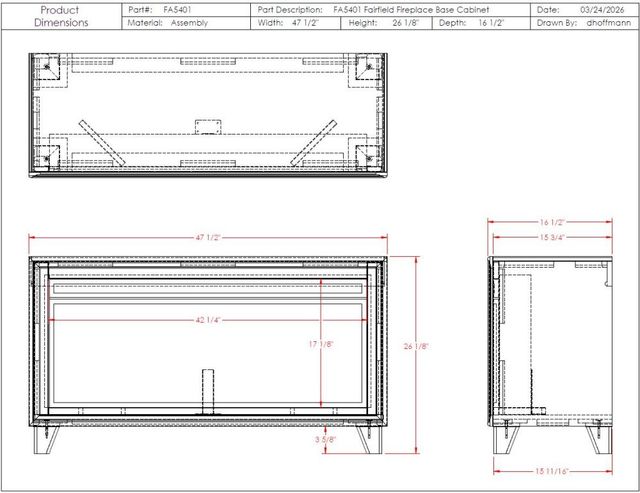
Task: Click the Part# FA5401 field
Action: point(186,10)
